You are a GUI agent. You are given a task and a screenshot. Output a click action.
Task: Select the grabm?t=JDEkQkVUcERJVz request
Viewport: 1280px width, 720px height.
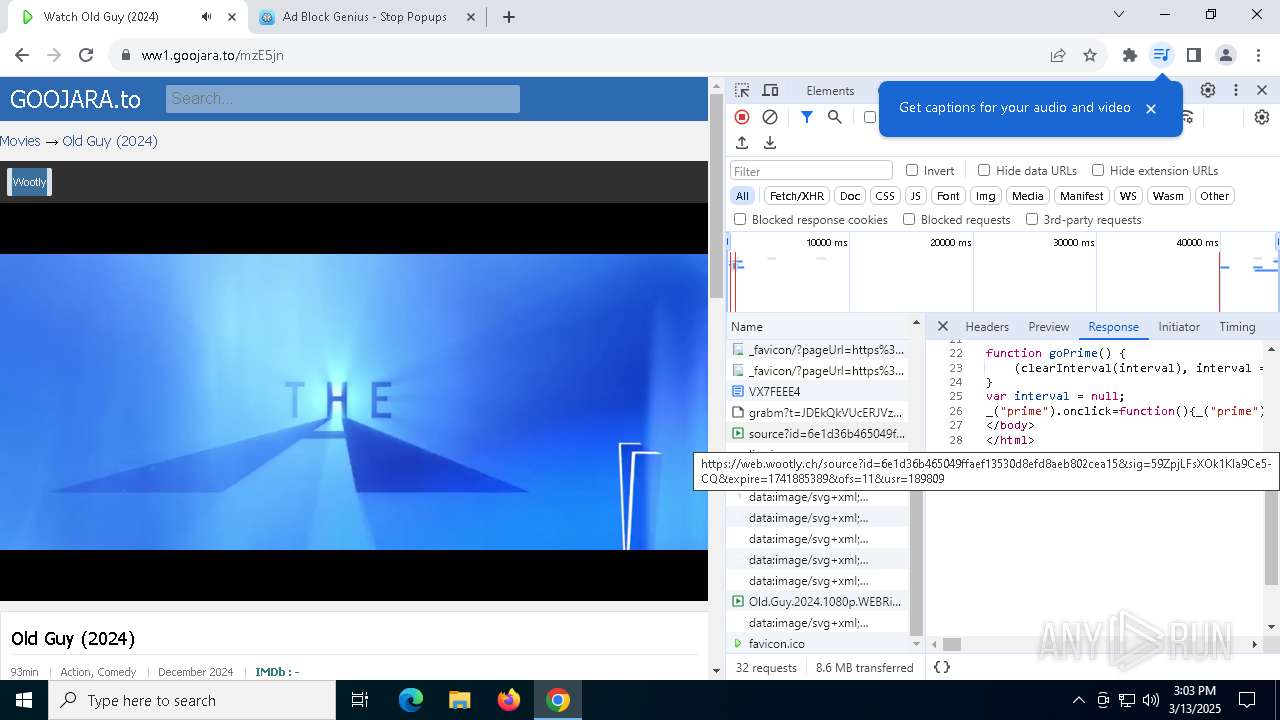pos(818,412)
